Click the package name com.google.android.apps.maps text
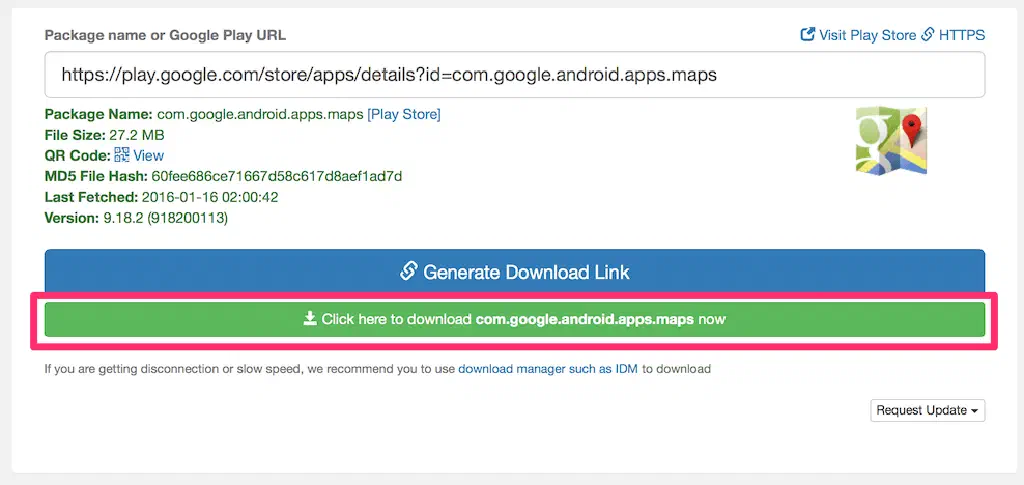Viewport: 1024px width, 485px height. pos(260,114)
